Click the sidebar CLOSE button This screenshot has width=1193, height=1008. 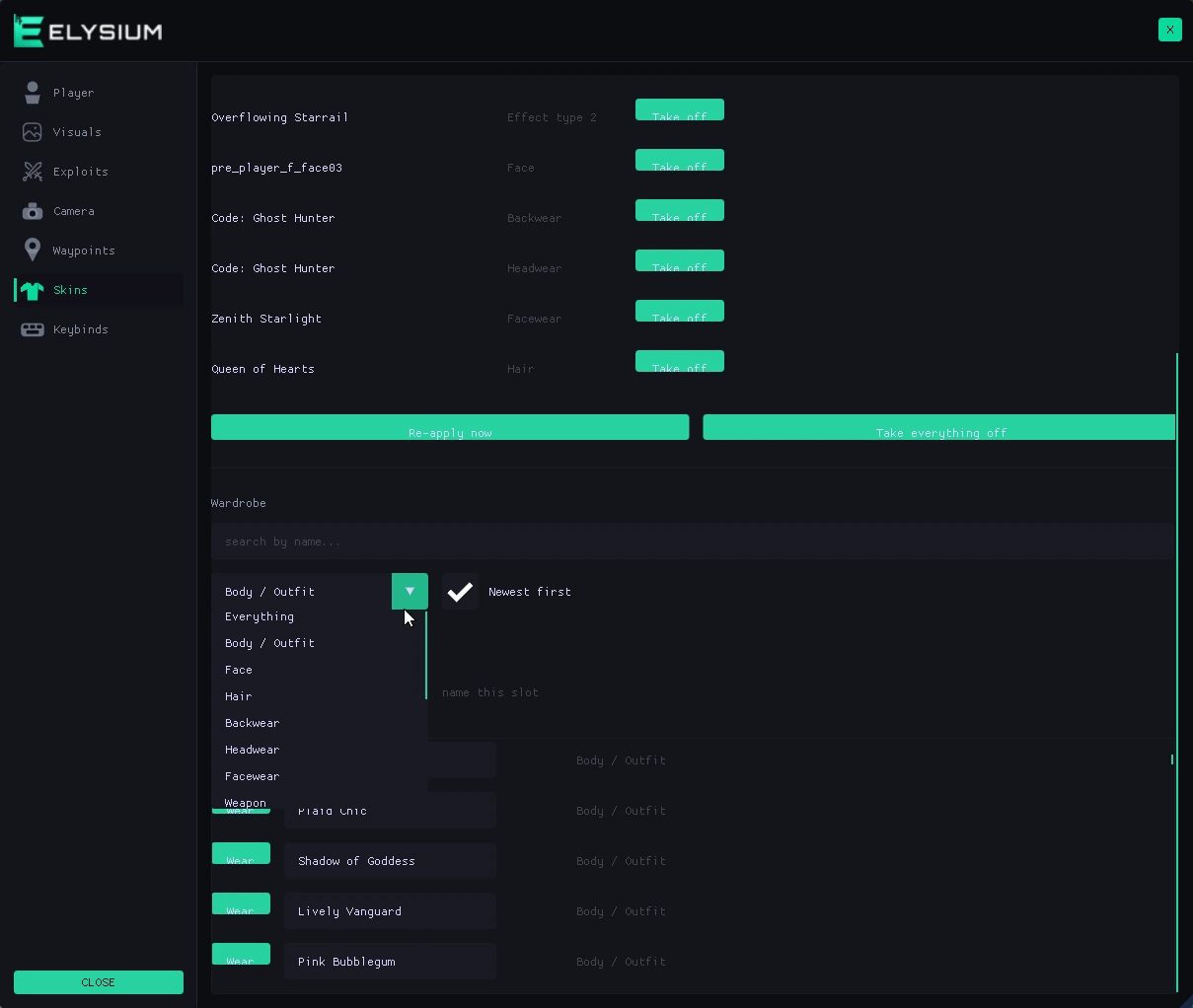tap(99, 982)
